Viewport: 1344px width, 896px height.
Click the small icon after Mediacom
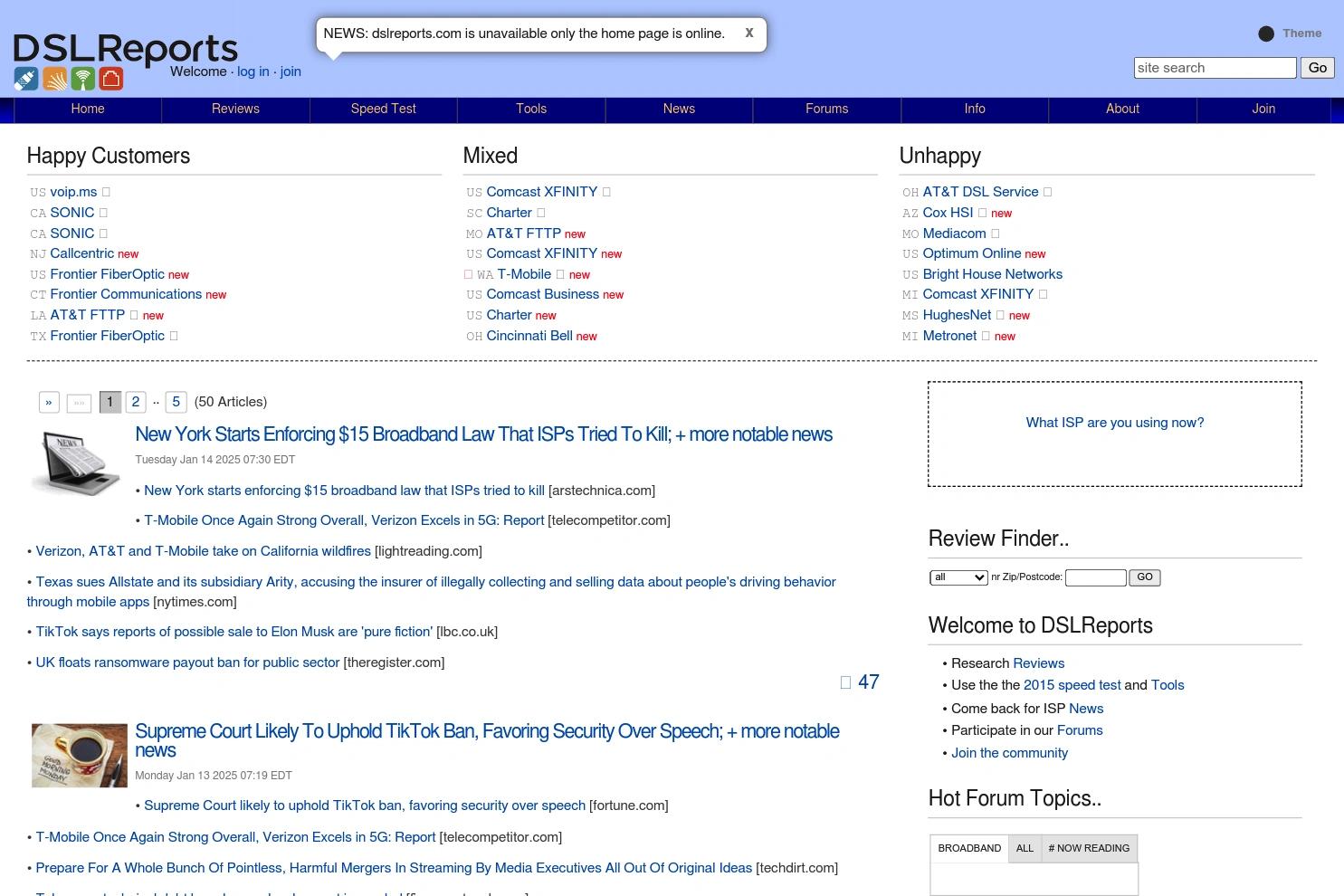pos(995,234)
